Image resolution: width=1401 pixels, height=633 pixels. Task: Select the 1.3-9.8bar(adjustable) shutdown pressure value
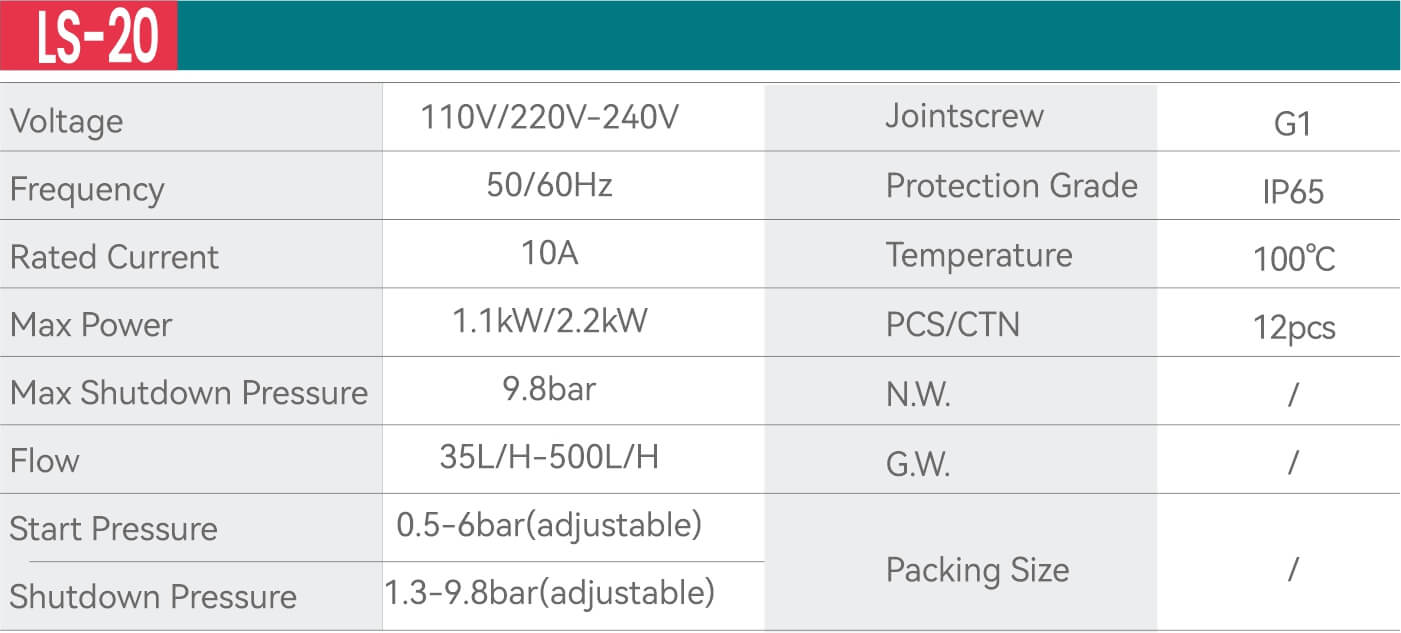coord(550,593)
